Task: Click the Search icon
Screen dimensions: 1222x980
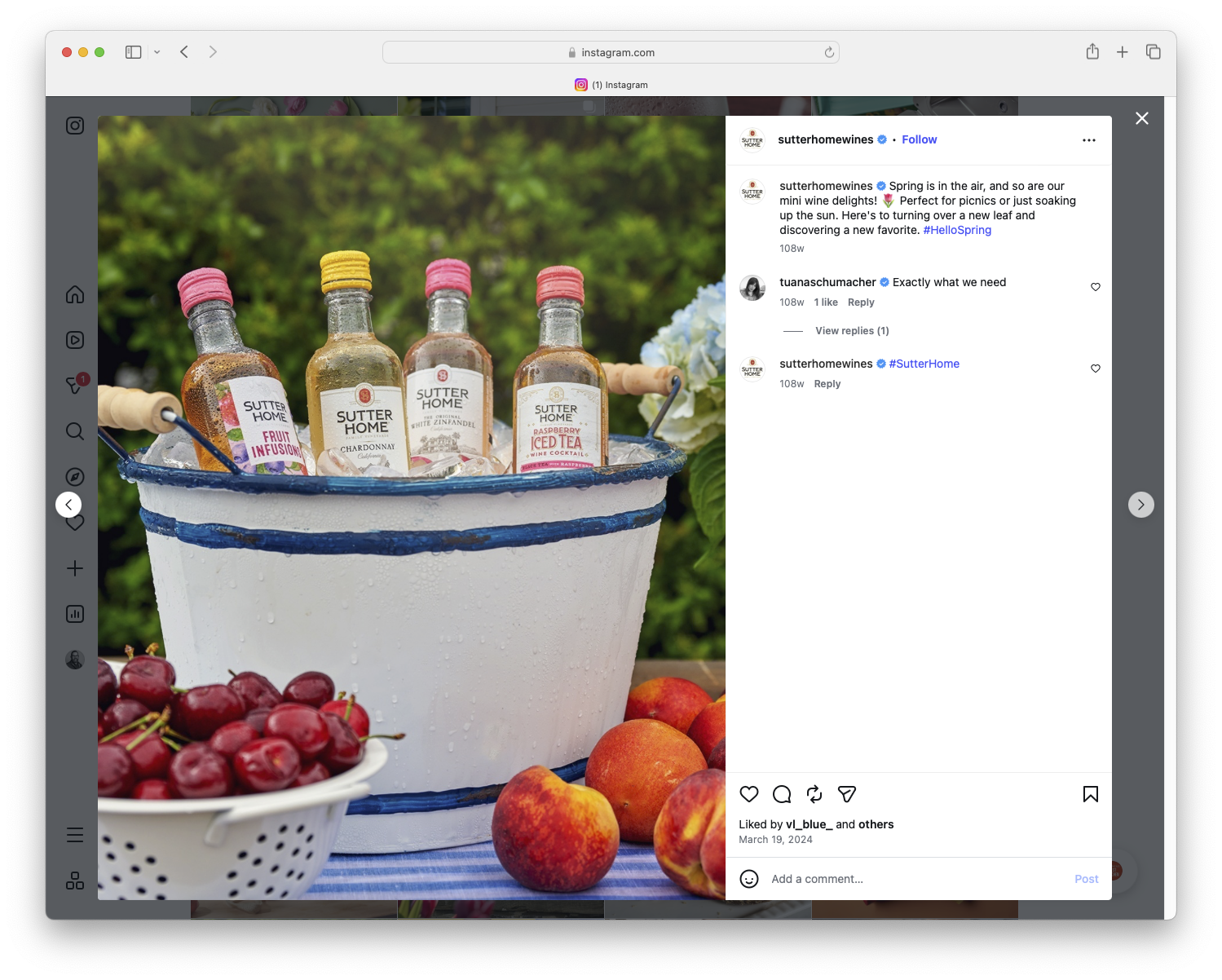Action: coord(74,431)
